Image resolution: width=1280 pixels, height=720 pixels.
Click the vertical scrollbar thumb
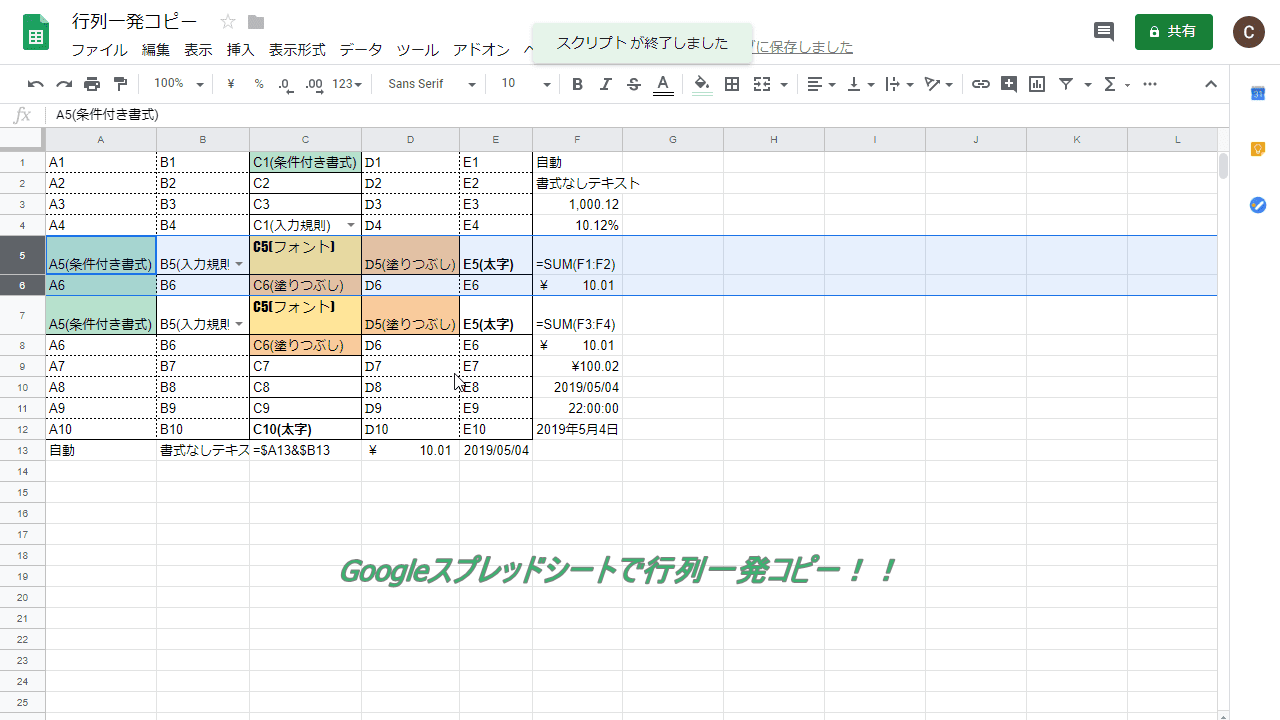tap(1224, 165)
